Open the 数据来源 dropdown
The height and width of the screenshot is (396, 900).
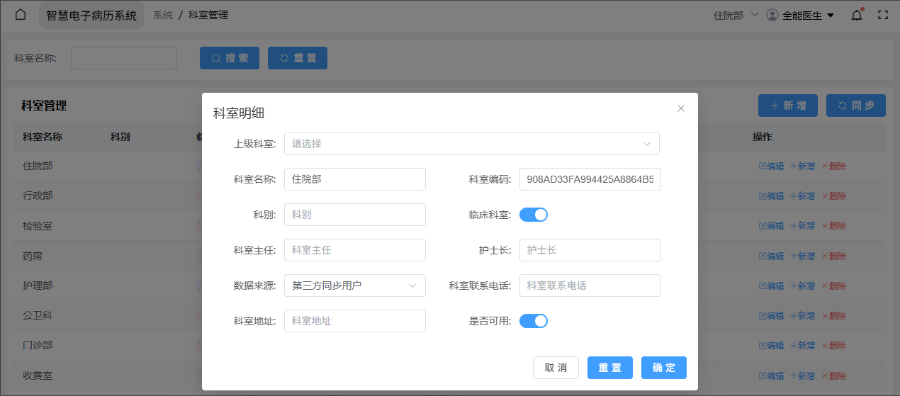[x=355, y=285]
